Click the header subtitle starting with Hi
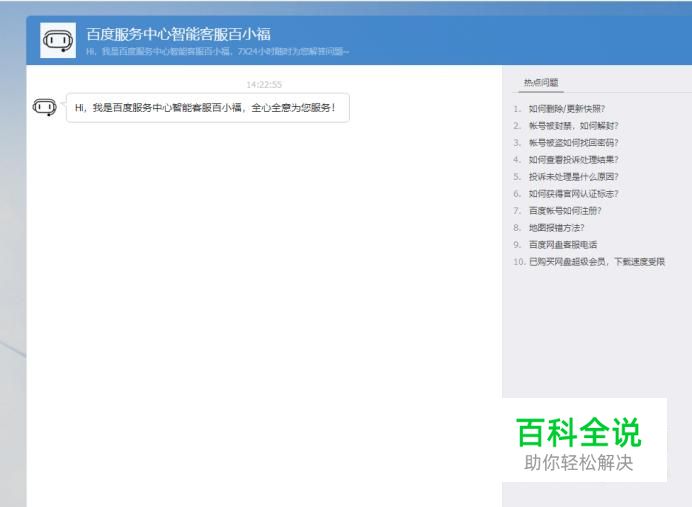Image resolution: width=692 pixels, height=507 pixels. pos(217,52)
